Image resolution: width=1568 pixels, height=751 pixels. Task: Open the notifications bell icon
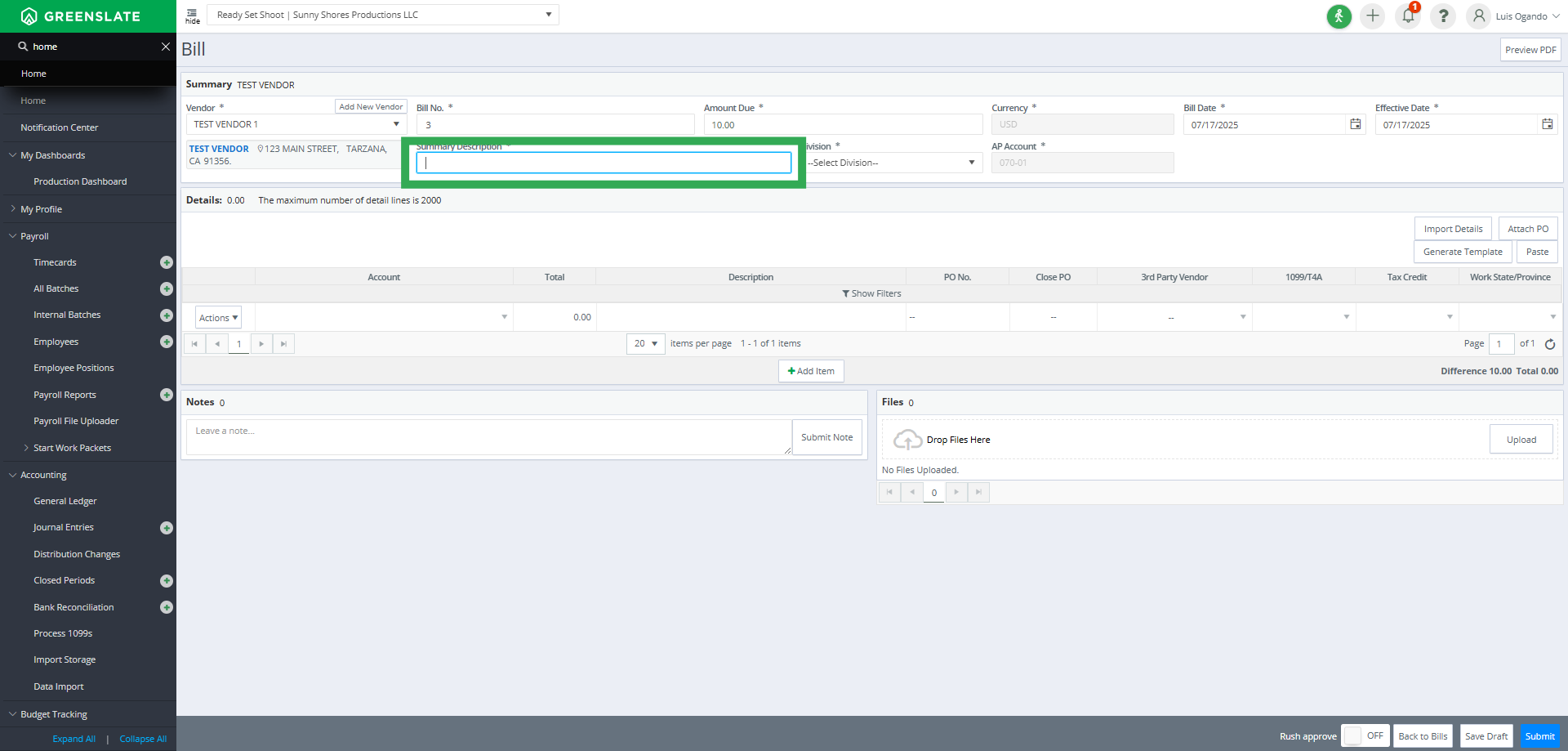click(1408, 16)
